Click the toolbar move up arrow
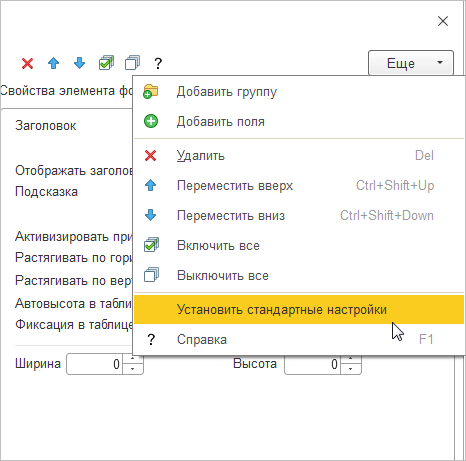Screen dimensions: 466x461 coord(53,63)
